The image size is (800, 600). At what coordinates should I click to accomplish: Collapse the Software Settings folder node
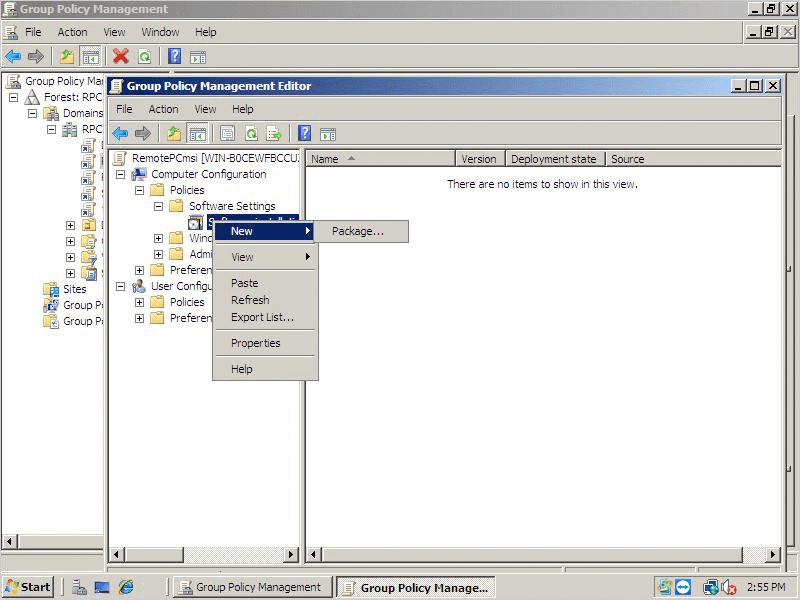click(158, 206)
